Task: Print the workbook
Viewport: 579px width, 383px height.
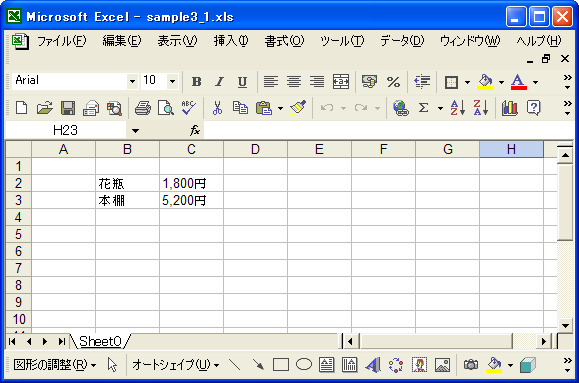Action: (143, 108)
